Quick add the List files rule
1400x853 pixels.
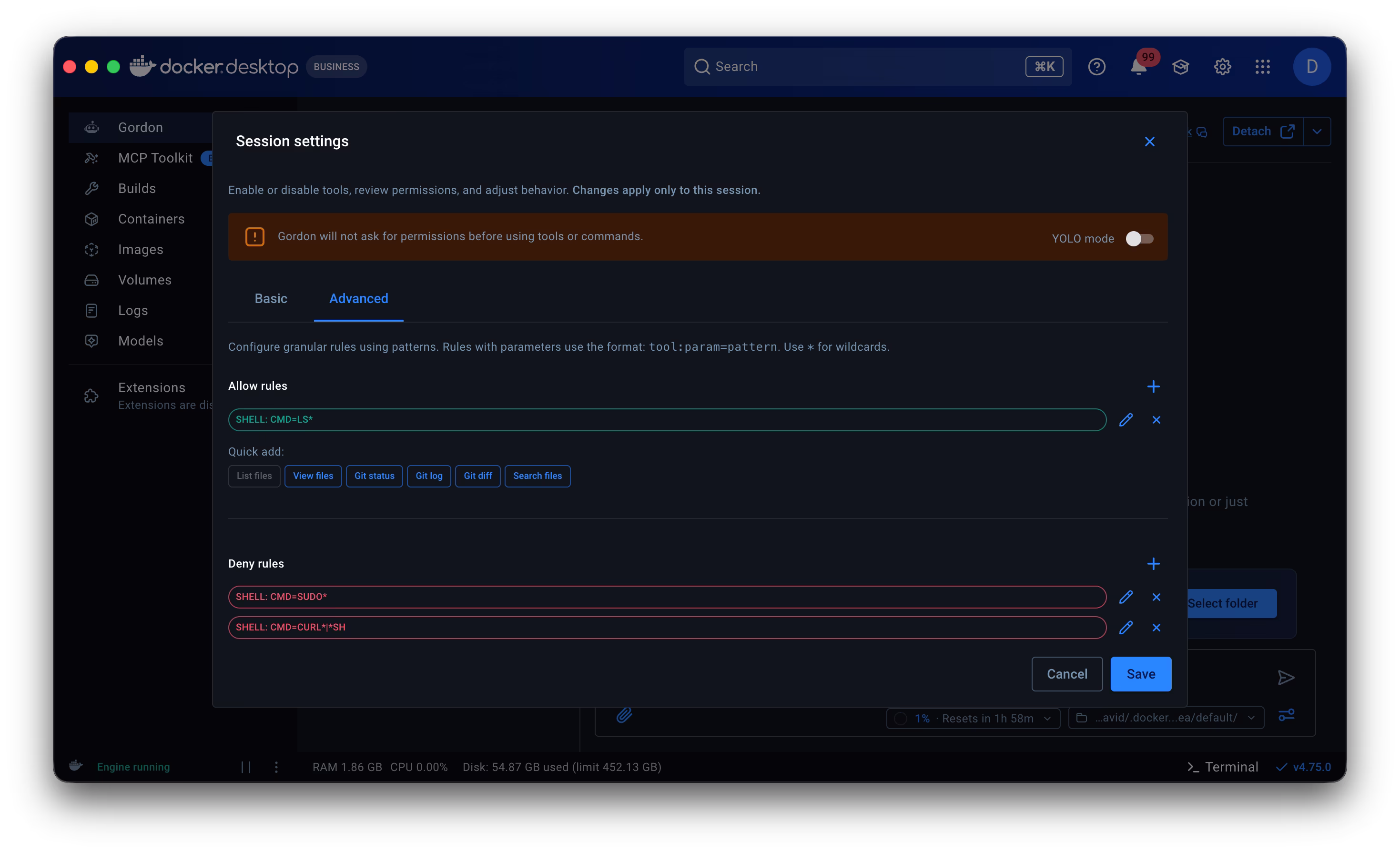[x=254, y=476]
